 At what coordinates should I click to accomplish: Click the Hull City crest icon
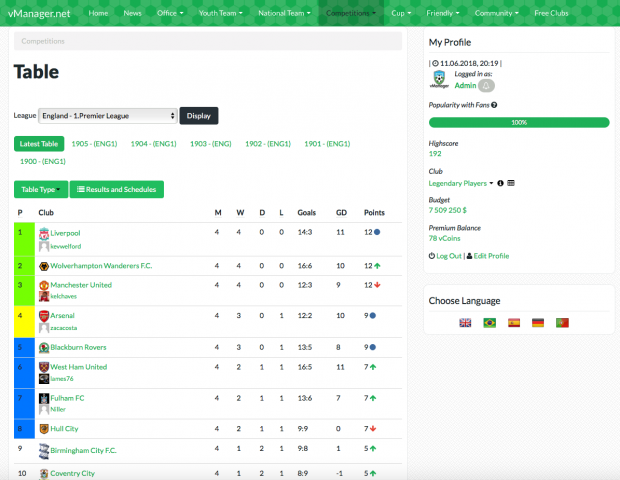(44, 429)
